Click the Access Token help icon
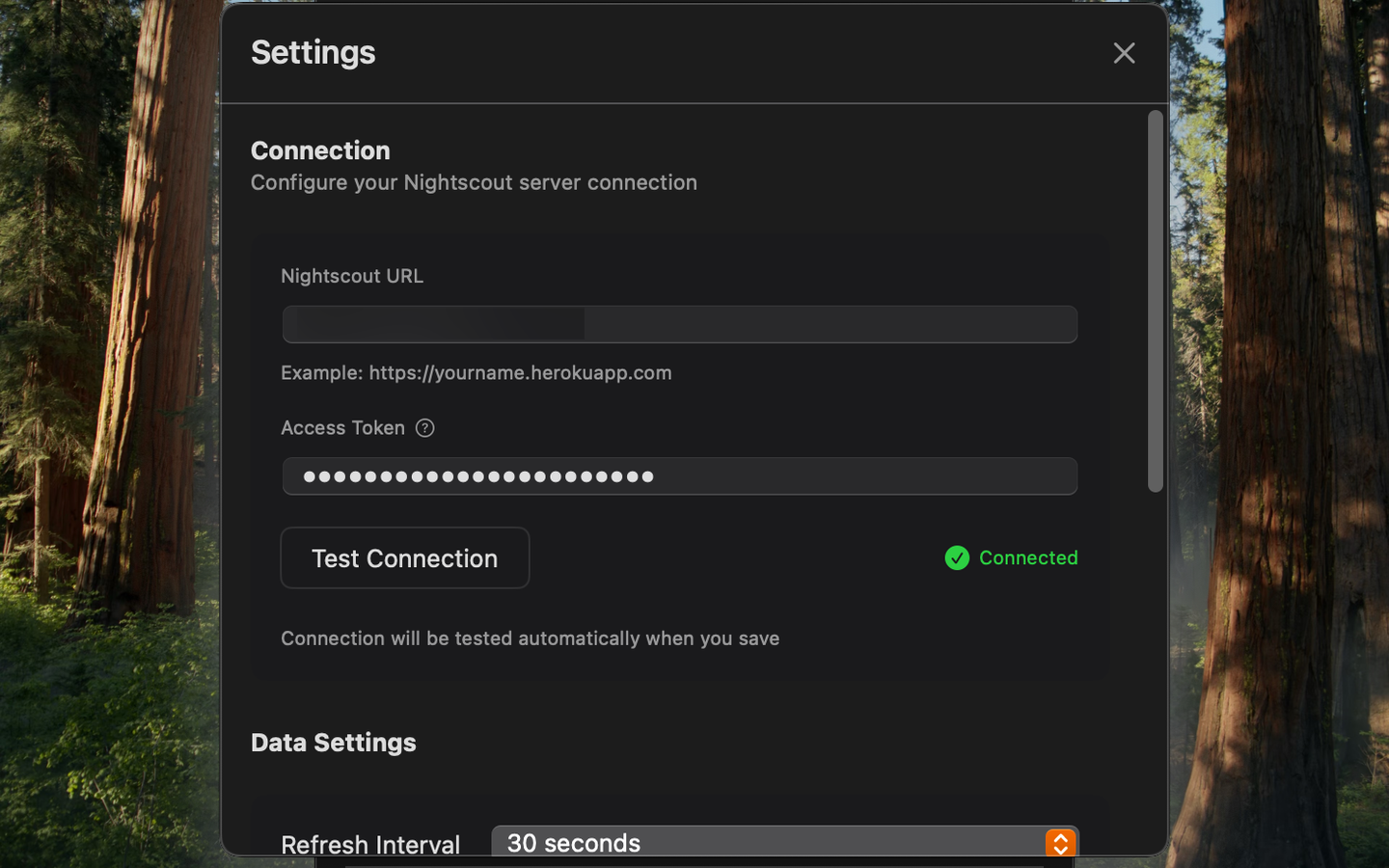1389x868 pixels. pos(424,428)
